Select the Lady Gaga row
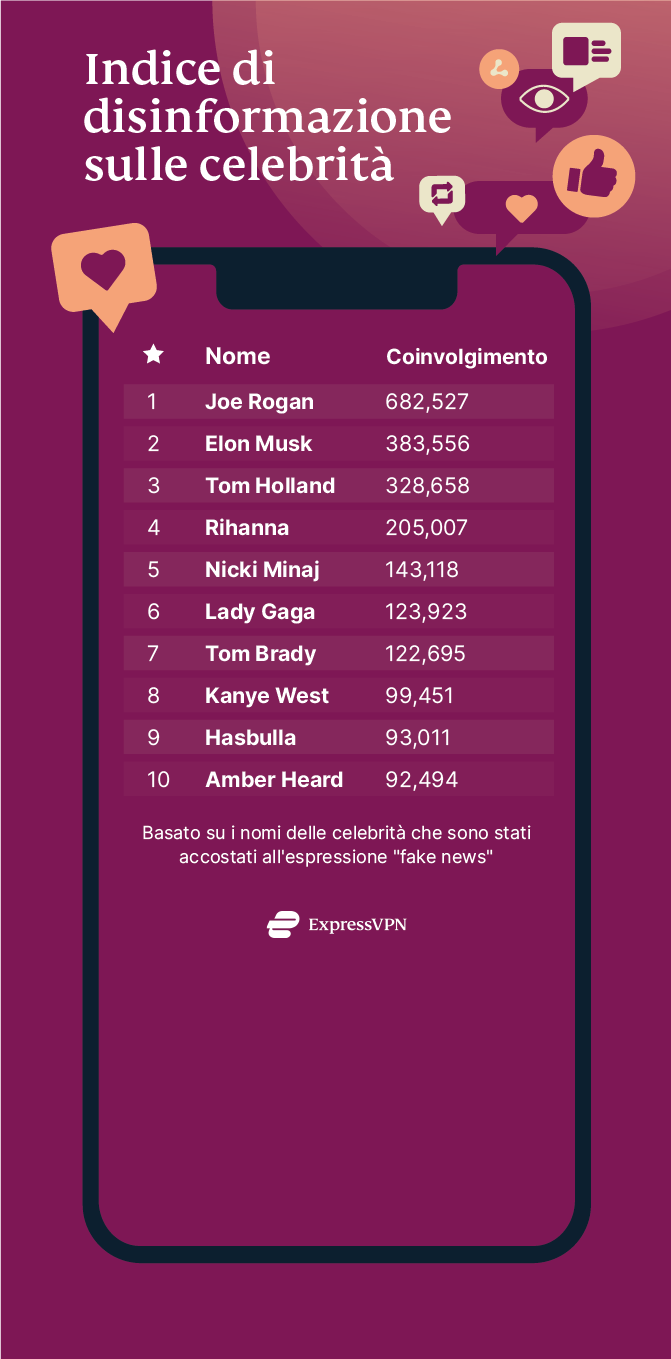This screenshot has width=671, height=1359. (338, 612)
